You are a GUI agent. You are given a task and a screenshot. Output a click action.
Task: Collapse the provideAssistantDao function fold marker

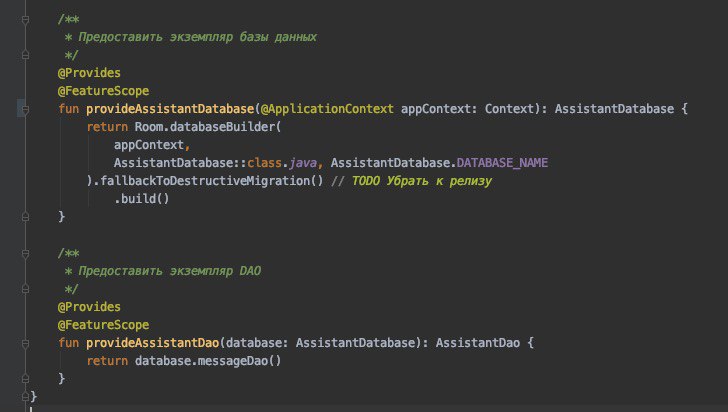click(x=26, y=344)
